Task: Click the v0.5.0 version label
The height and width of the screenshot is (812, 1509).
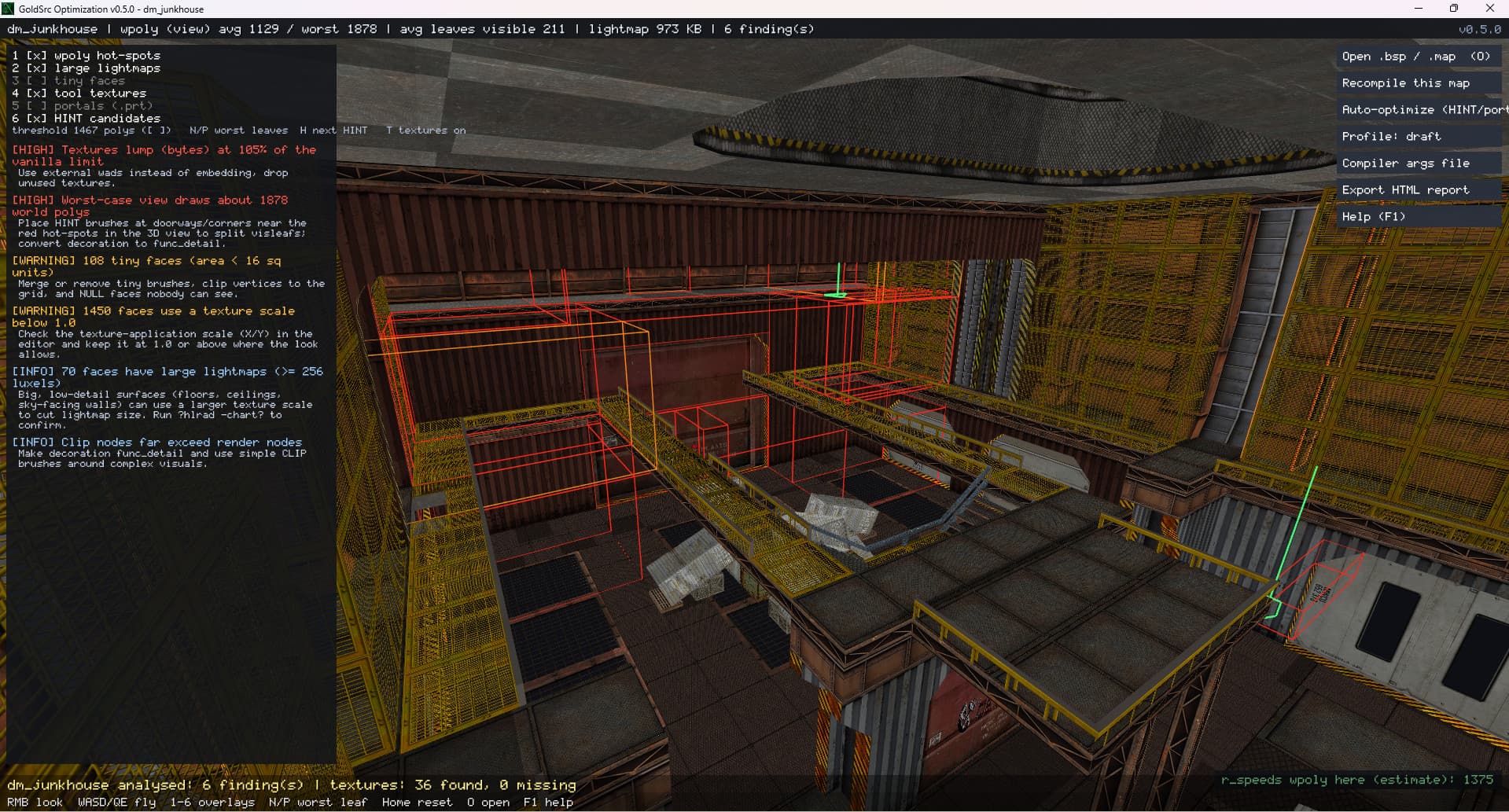Action: pos(1479,29)
